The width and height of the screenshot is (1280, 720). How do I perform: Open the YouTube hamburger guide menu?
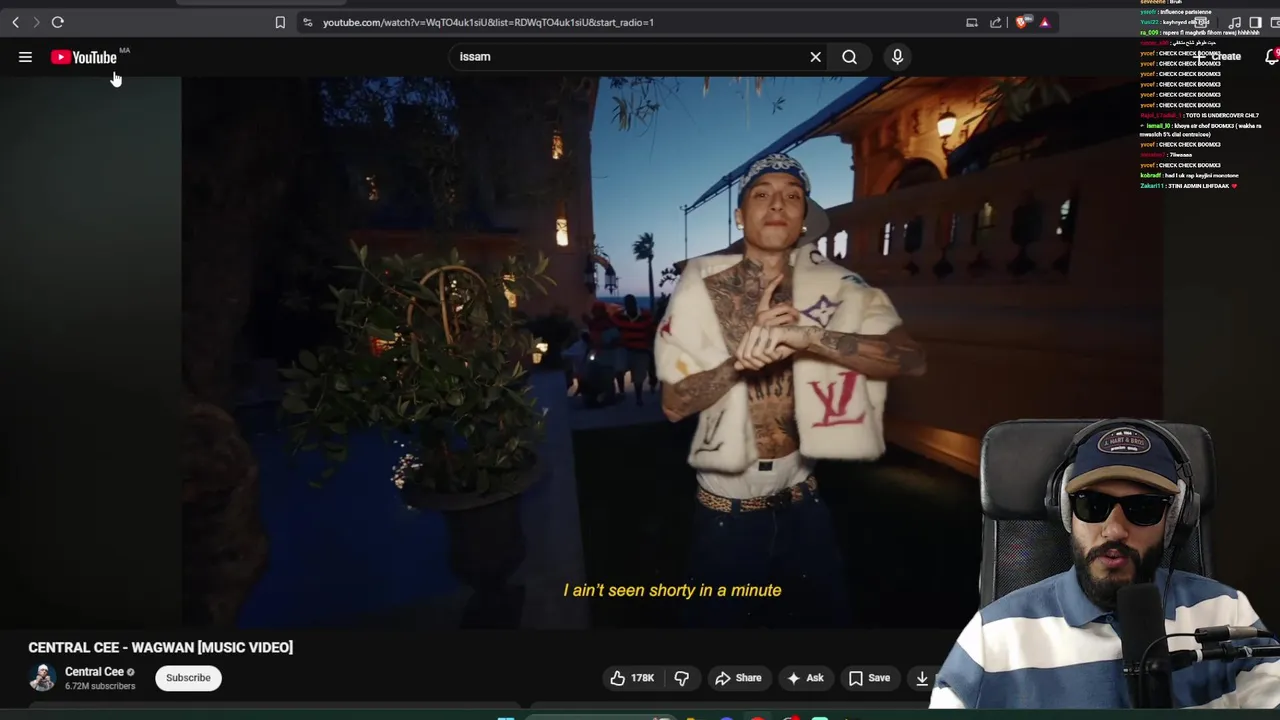coord(25,57)
